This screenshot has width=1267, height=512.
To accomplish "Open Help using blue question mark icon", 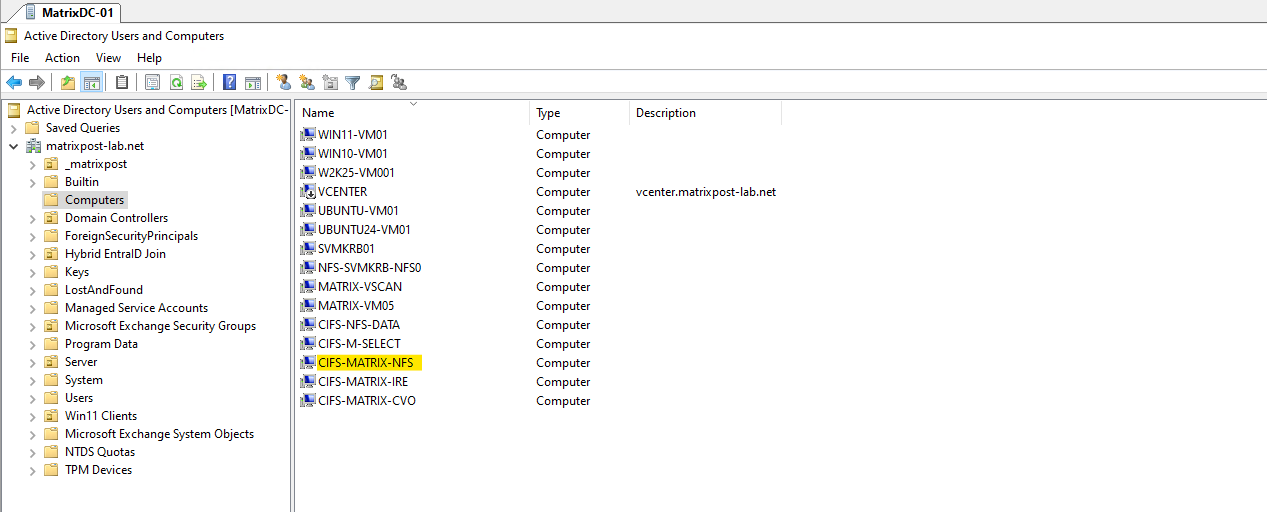I will click(230, 82).
